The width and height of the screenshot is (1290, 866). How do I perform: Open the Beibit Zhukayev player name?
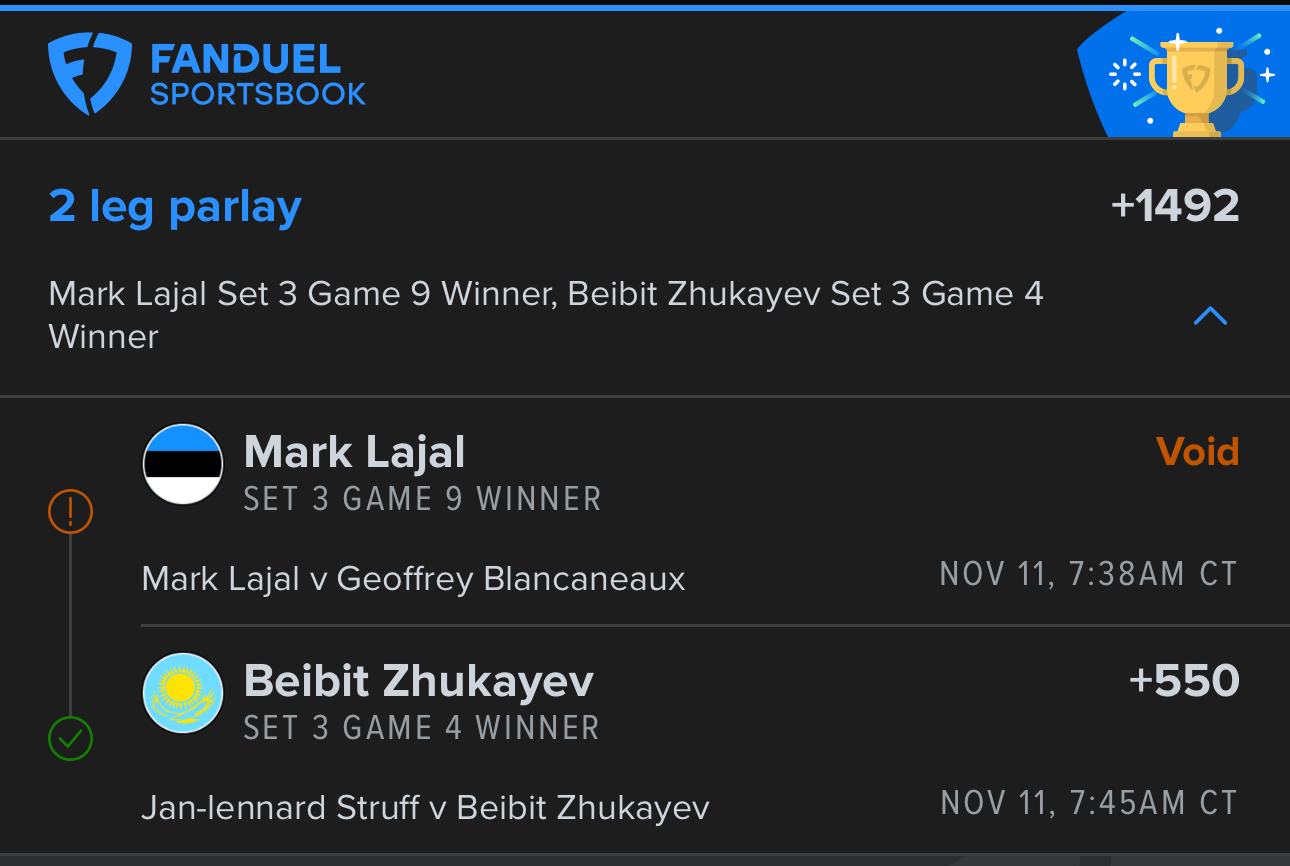point(418,681)
